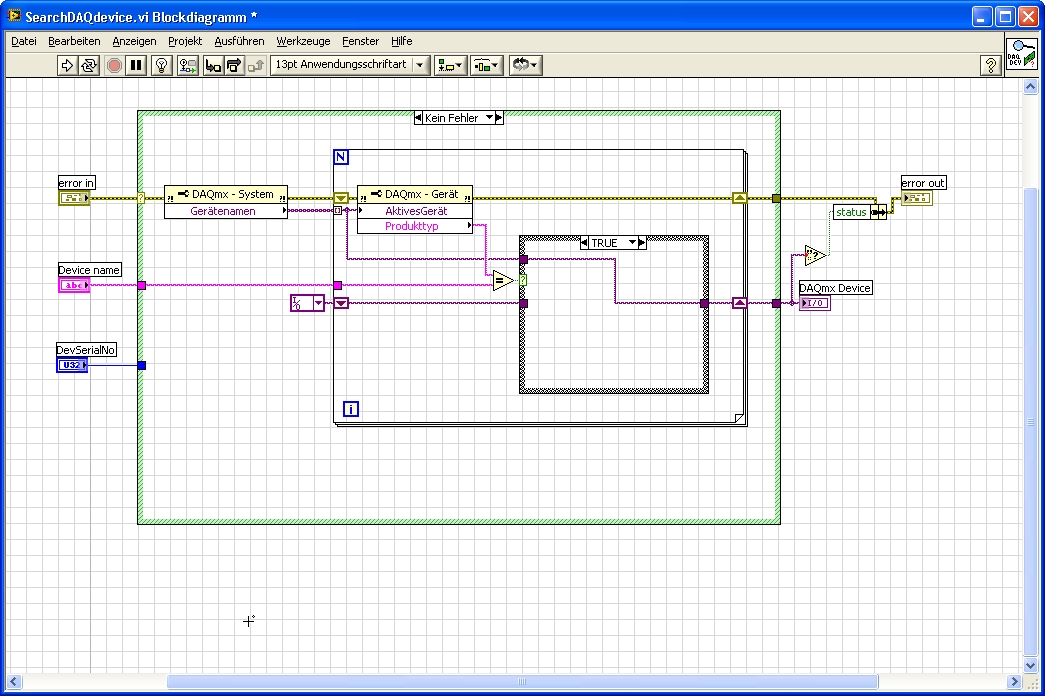Open the Distribute Objects dropdown

pos(487,65)
